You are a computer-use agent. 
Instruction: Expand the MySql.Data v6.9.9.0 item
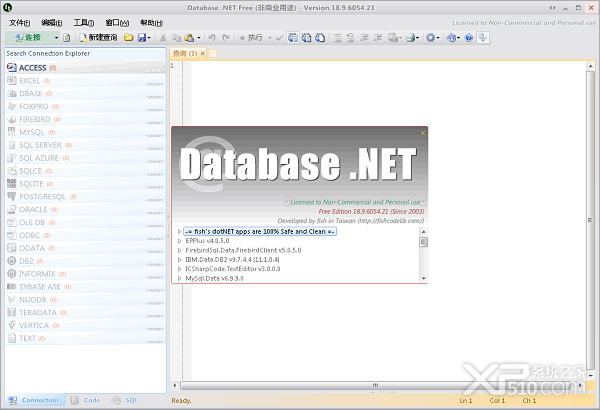click(179, 278)
